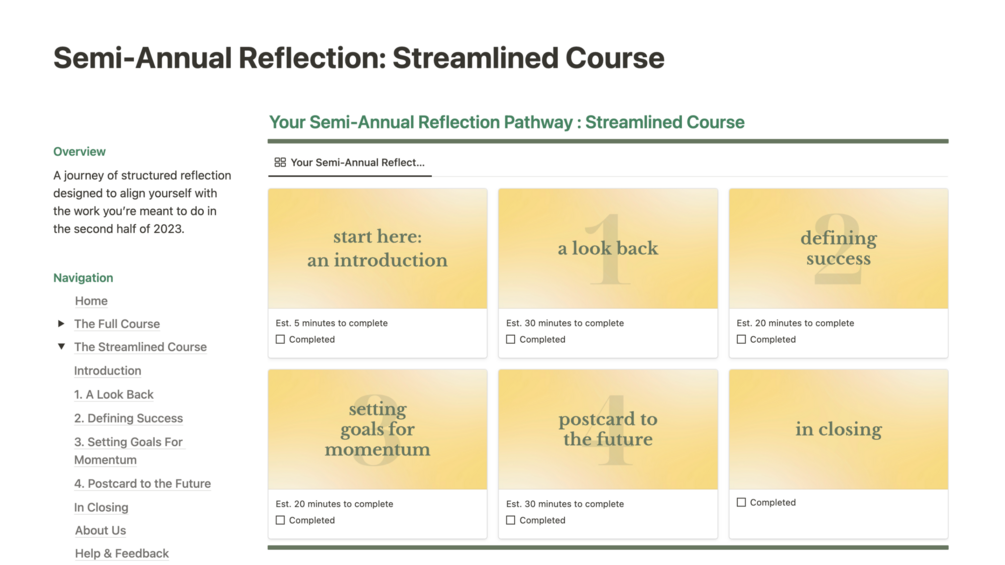
Task: Select the Your Semi-Annual Reflect... view tab
Action: point(356,162)
